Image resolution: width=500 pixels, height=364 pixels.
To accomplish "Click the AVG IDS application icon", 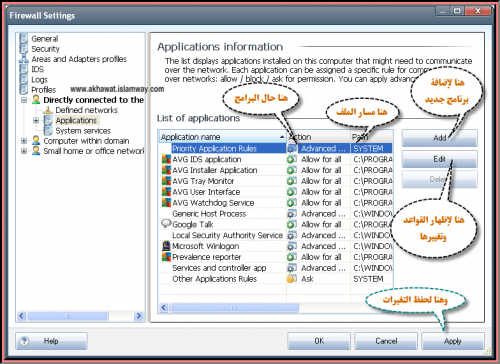I will [166, 159].
